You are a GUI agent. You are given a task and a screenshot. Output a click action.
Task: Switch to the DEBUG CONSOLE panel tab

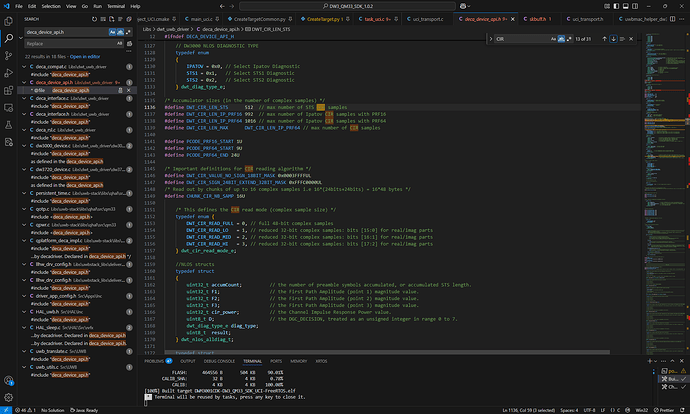pyautogui.click(x=219, y=361)
